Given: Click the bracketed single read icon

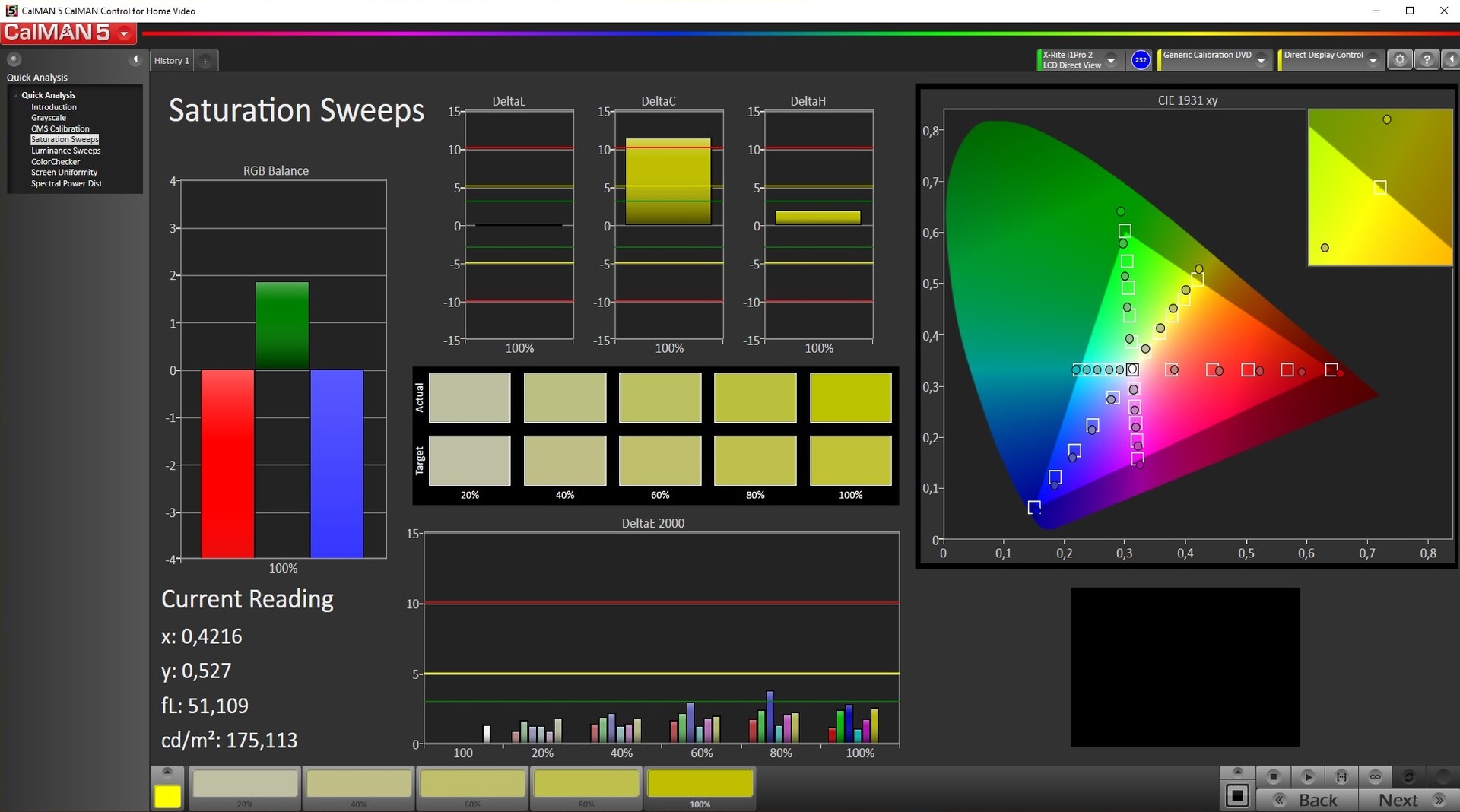Looking at the screenshot, I should (1341, 776).
